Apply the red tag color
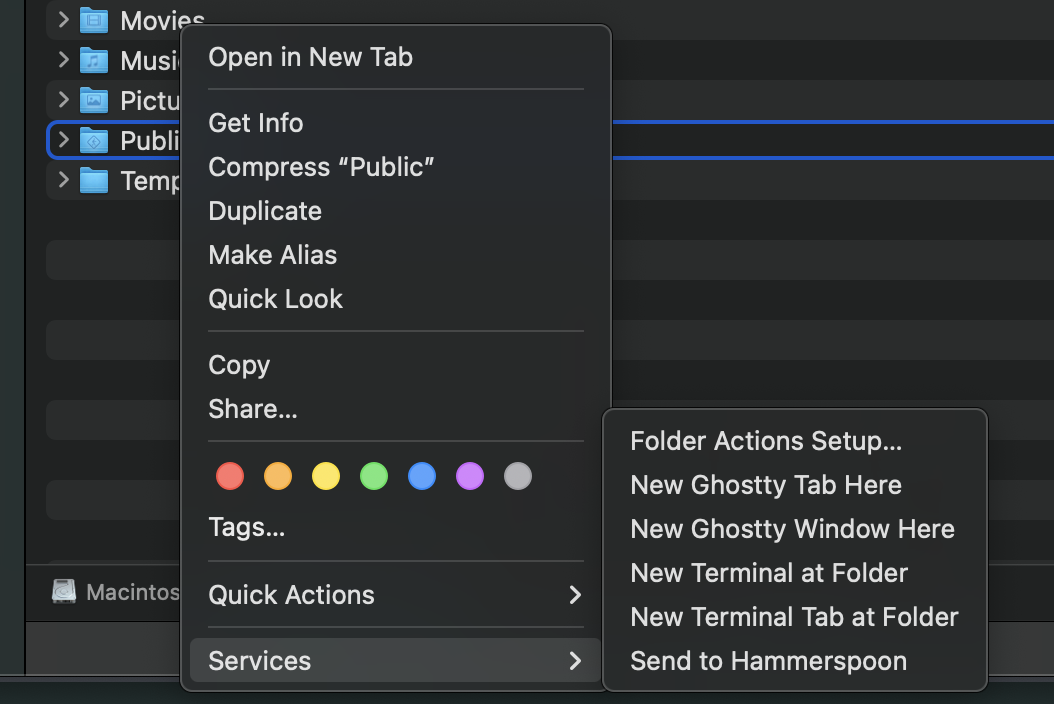 click(x=230, y=476)
